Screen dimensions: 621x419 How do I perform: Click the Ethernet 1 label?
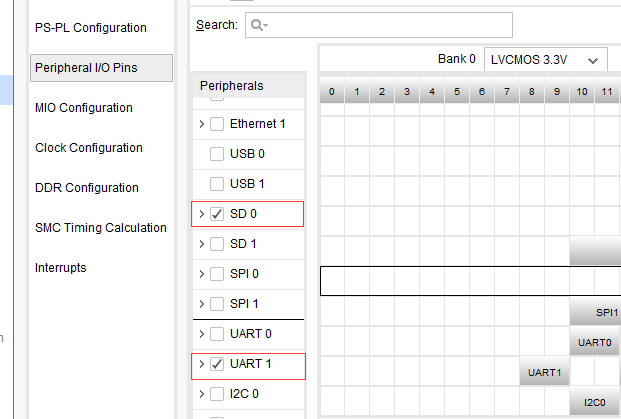point(257,124)
